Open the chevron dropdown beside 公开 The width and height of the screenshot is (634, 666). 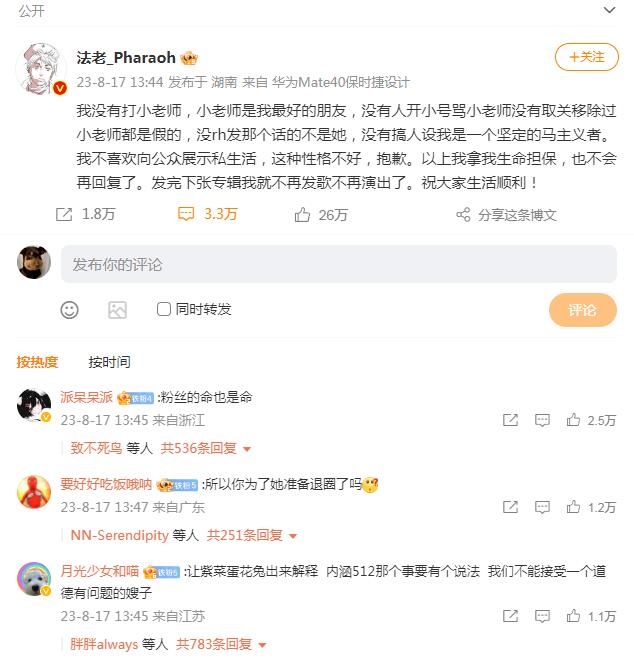(609, 10)
